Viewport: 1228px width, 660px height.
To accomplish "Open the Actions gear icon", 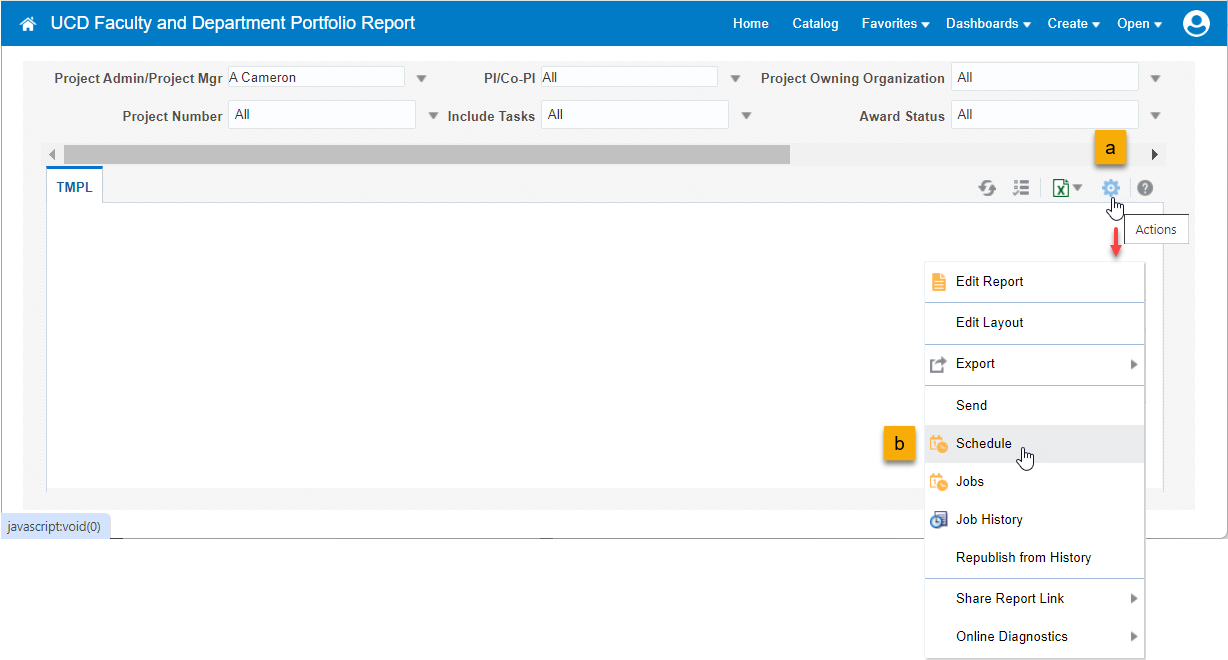I will 1110,188.
